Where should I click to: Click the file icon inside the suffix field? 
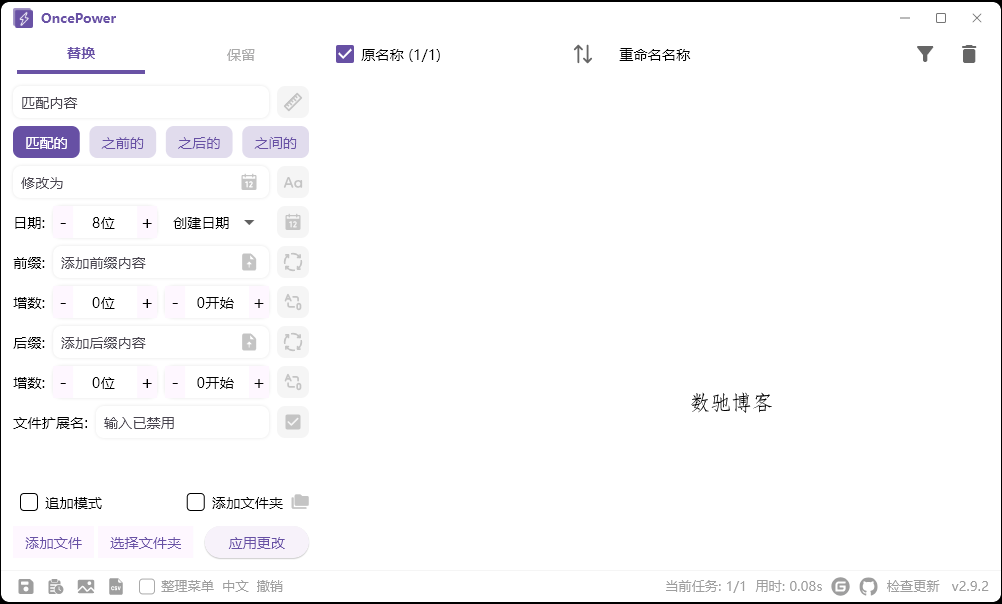[x=249, y=342]
